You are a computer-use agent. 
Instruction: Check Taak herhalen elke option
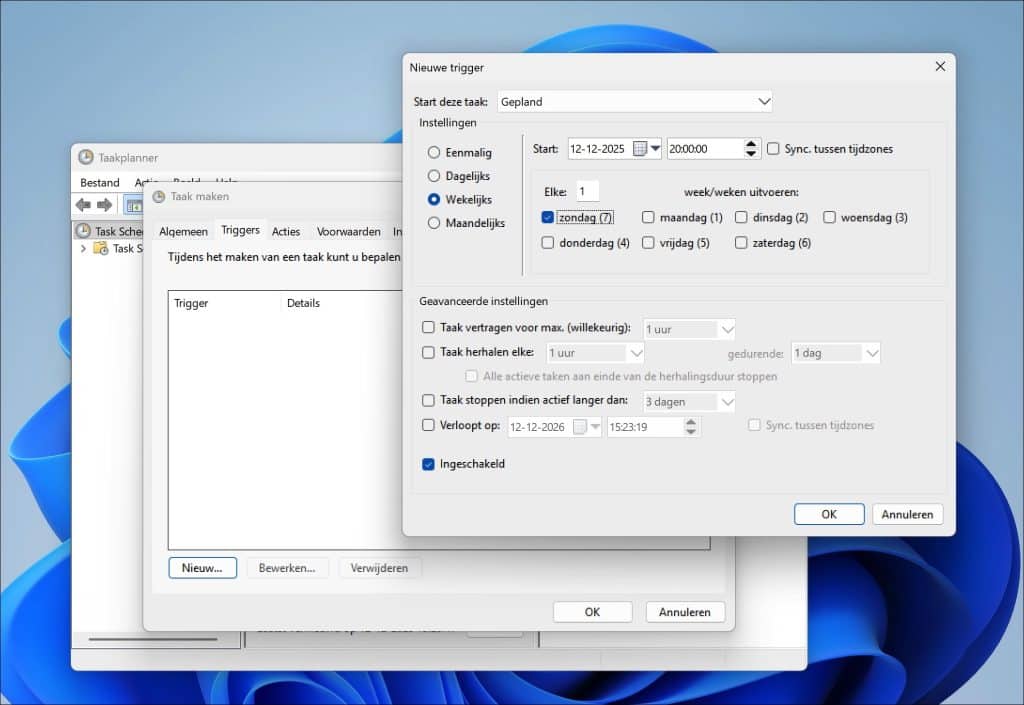[429, 352]
